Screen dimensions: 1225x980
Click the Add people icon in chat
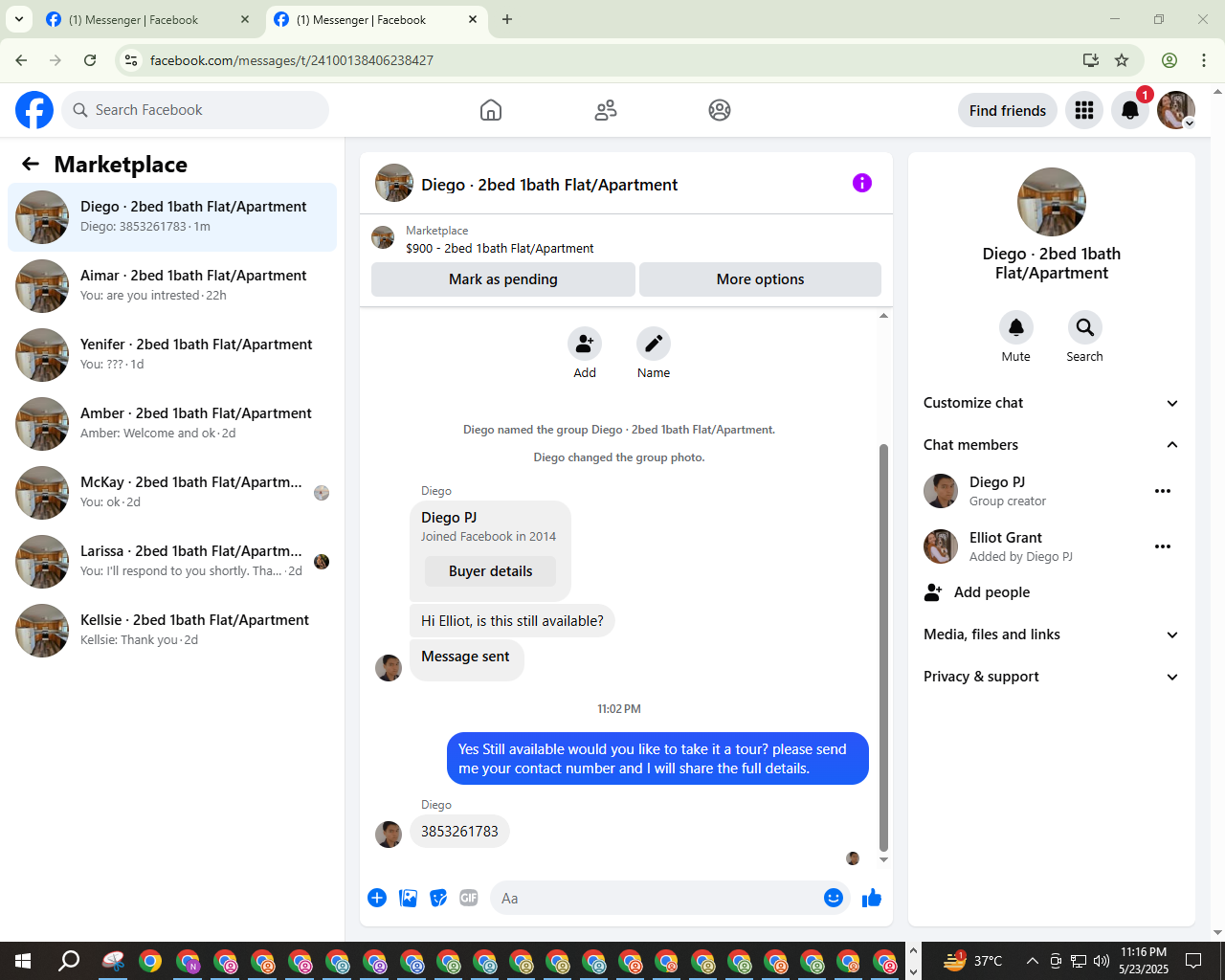585,344
